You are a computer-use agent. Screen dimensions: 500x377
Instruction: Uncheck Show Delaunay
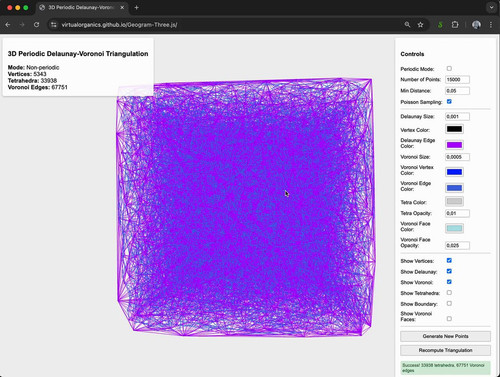tap(449, 271)
